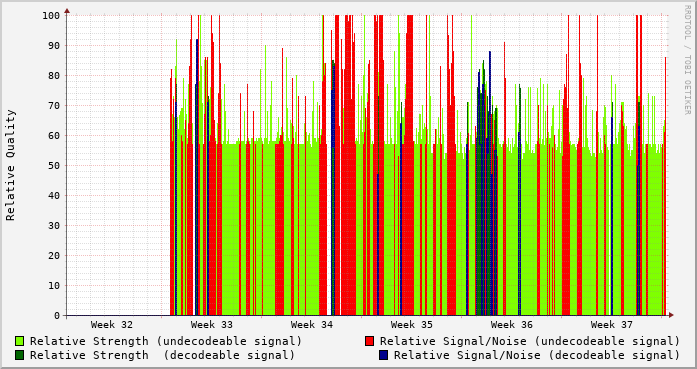Select the Week 32 axis label
Image resolution: width=697 pixels, height=369 pixels.
112,325
